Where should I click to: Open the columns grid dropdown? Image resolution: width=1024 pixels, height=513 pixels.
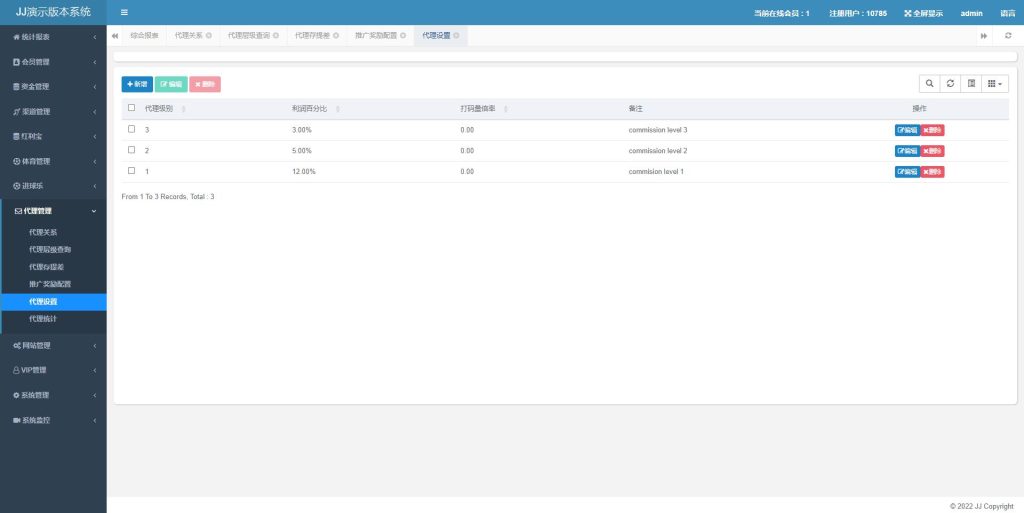click(x=995, y=84)
